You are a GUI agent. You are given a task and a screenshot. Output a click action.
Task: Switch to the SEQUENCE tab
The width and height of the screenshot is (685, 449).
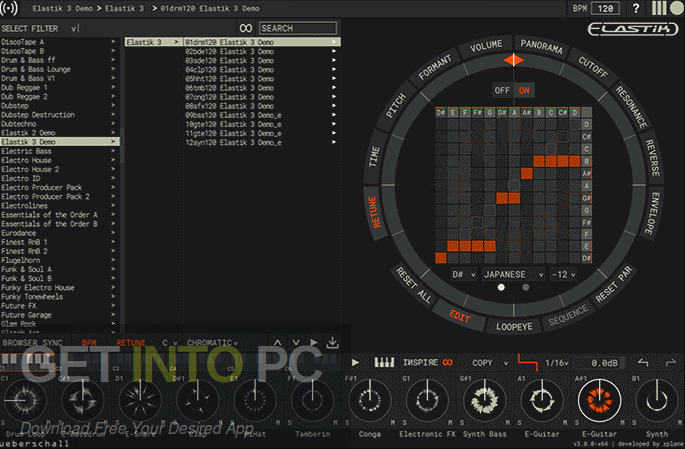point(568,315)
